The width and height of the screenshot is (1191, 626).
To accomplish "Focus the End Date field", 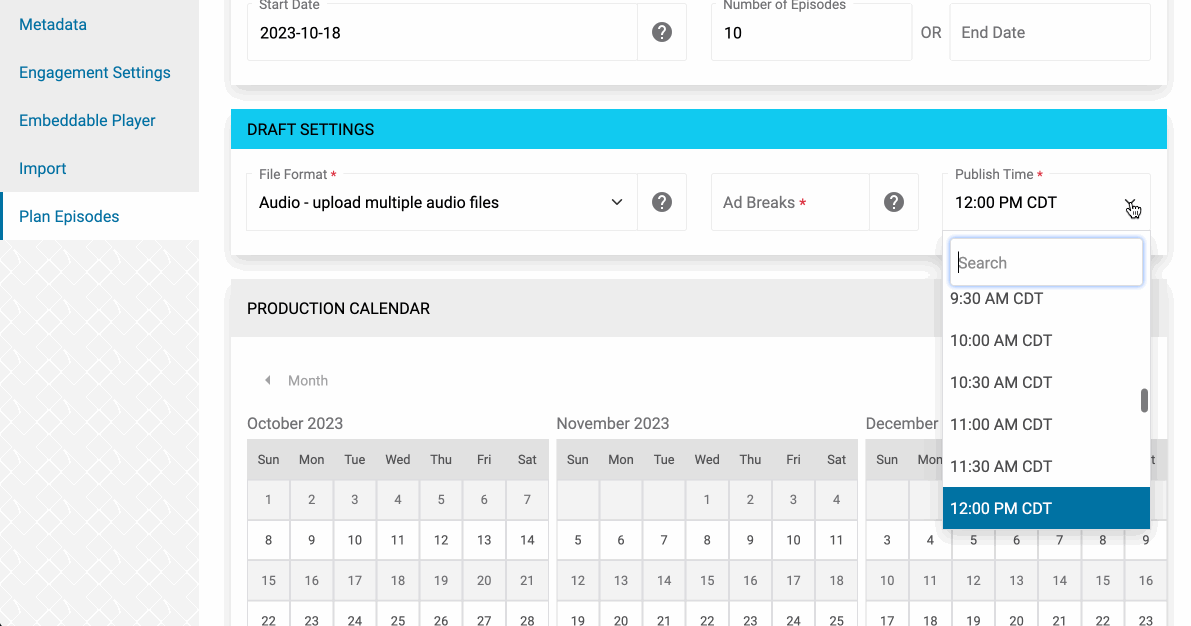I will pos(1050,33).
